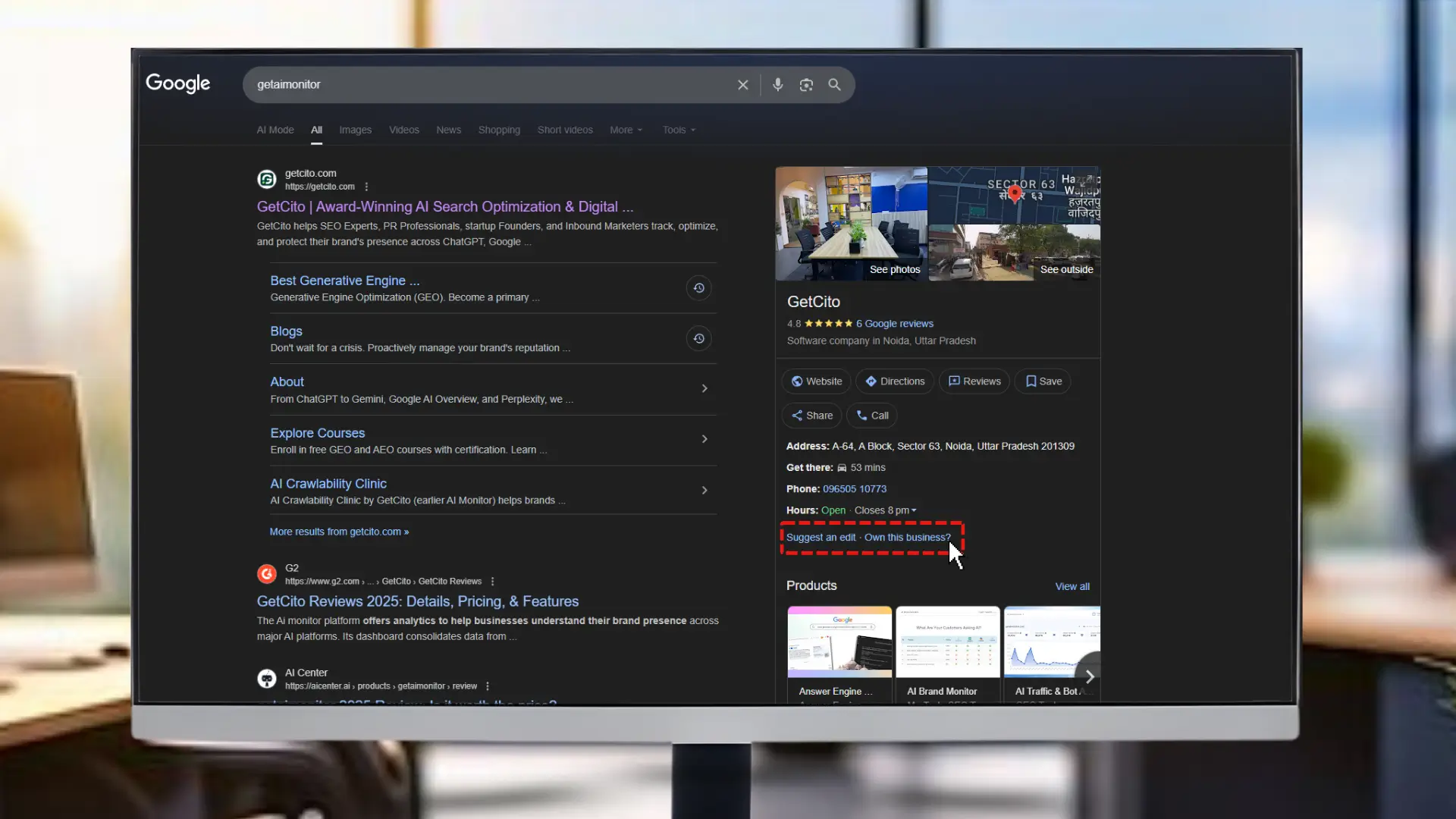Click the Google logo to return home

click(x=177, y=83)
